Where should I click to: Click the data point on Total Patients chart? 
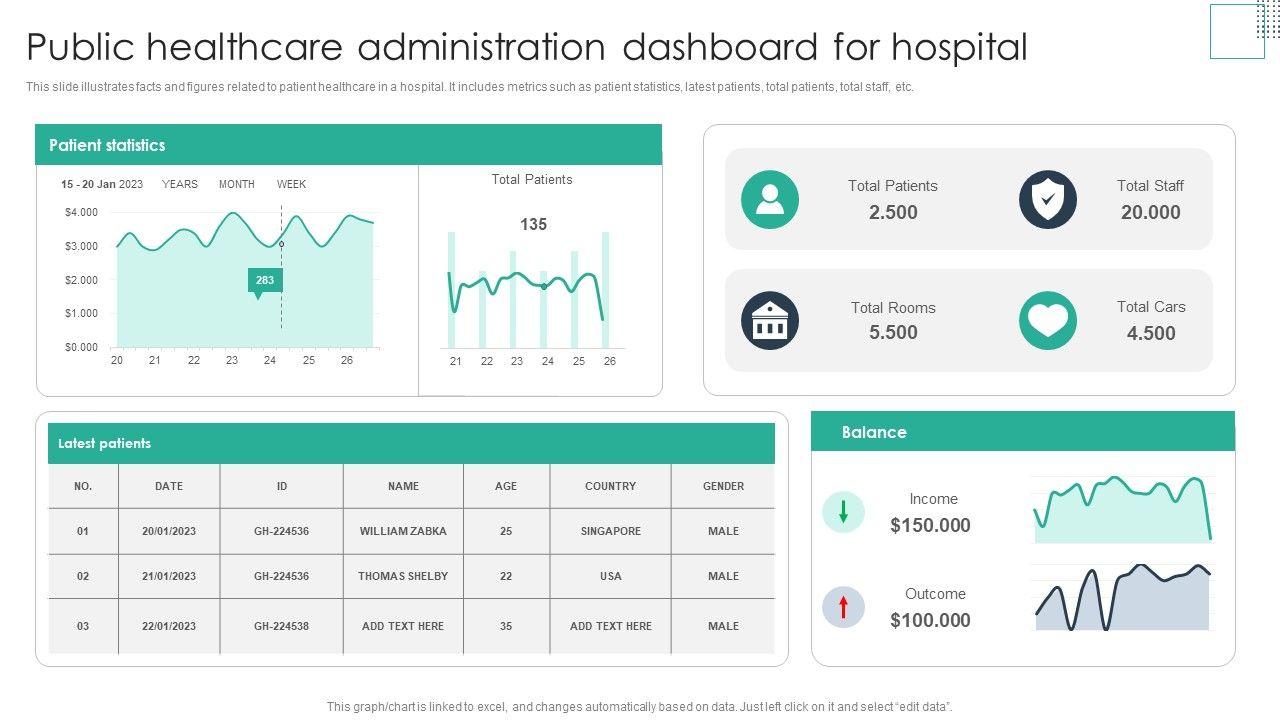pyautogui.click(x=543, y=287)
